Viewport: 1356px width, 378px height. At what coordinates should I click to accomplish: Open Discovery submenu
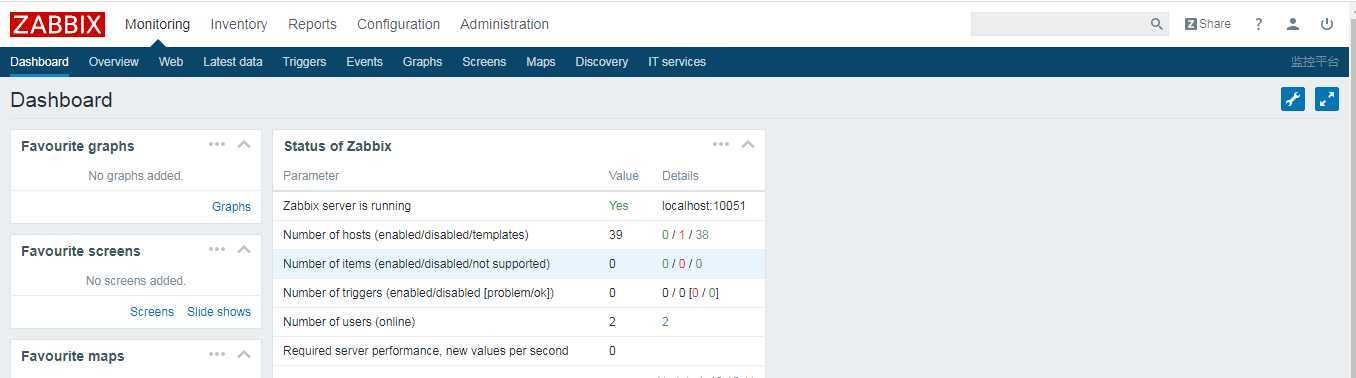click(602, 62)
